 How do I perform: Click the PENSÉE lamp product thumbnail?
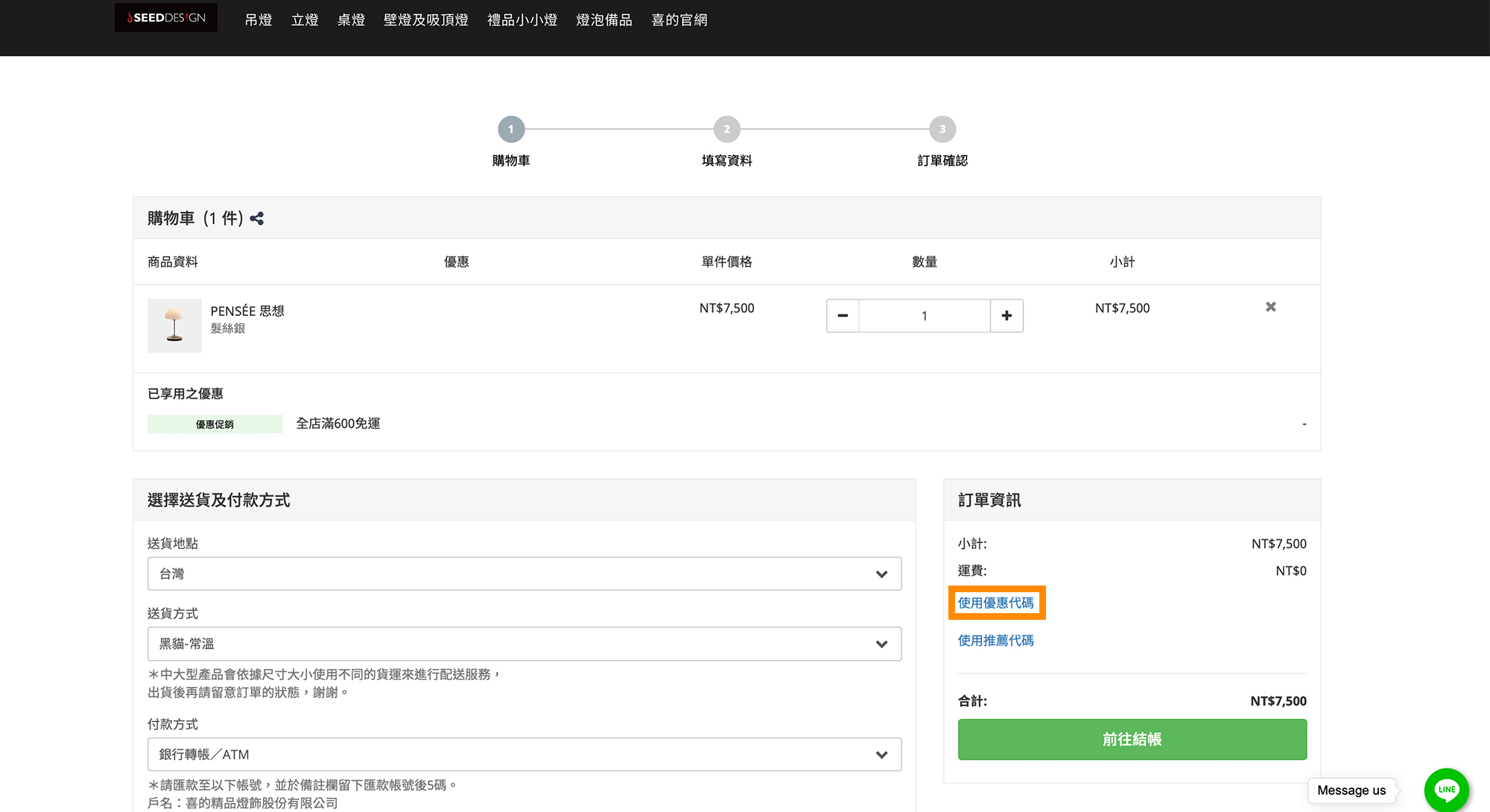[x=174, y=326]
